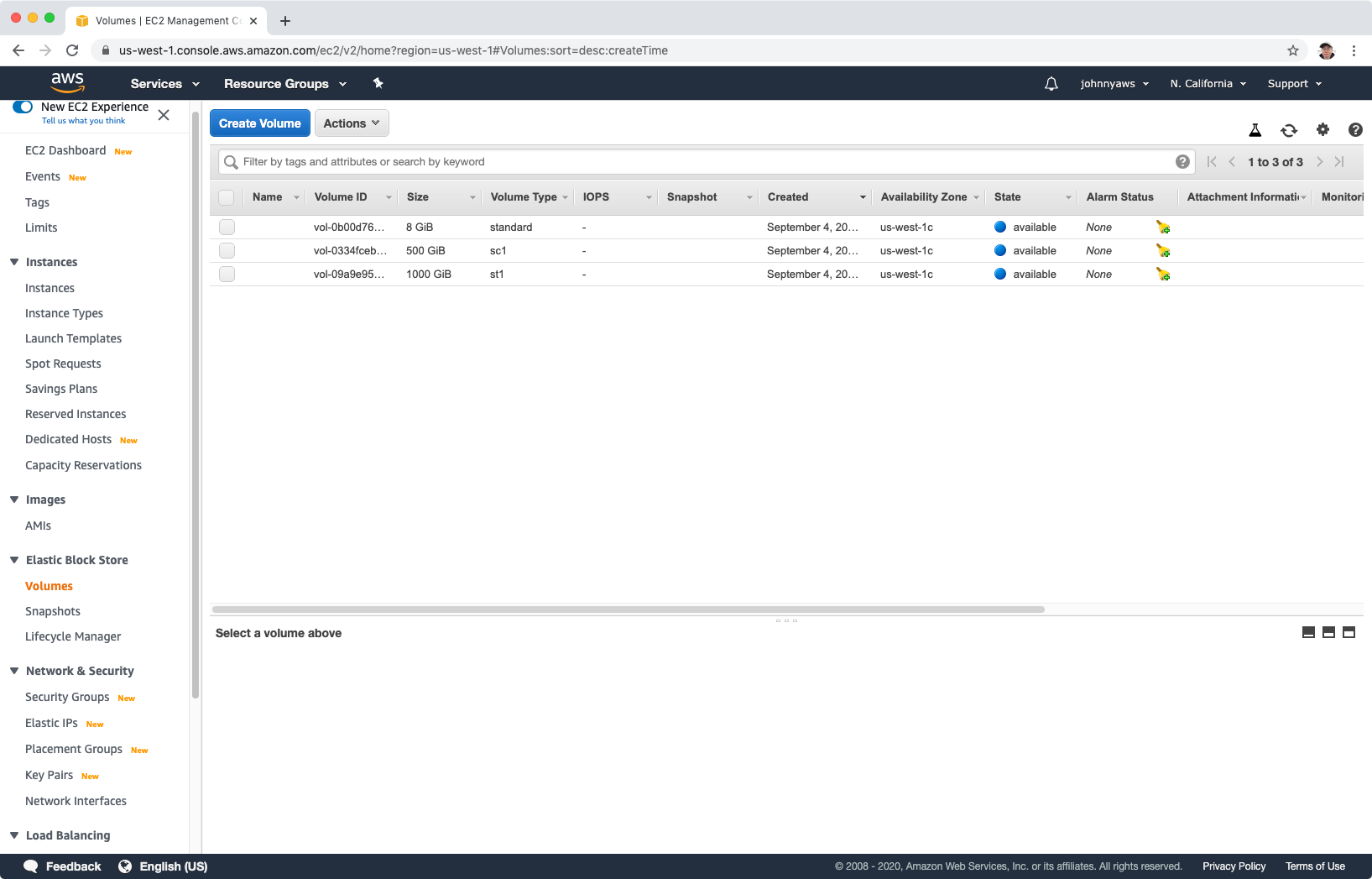Open AMIs in the sidebar
The width and height of the screenshot is (1372, 879).
coord(38,526)
